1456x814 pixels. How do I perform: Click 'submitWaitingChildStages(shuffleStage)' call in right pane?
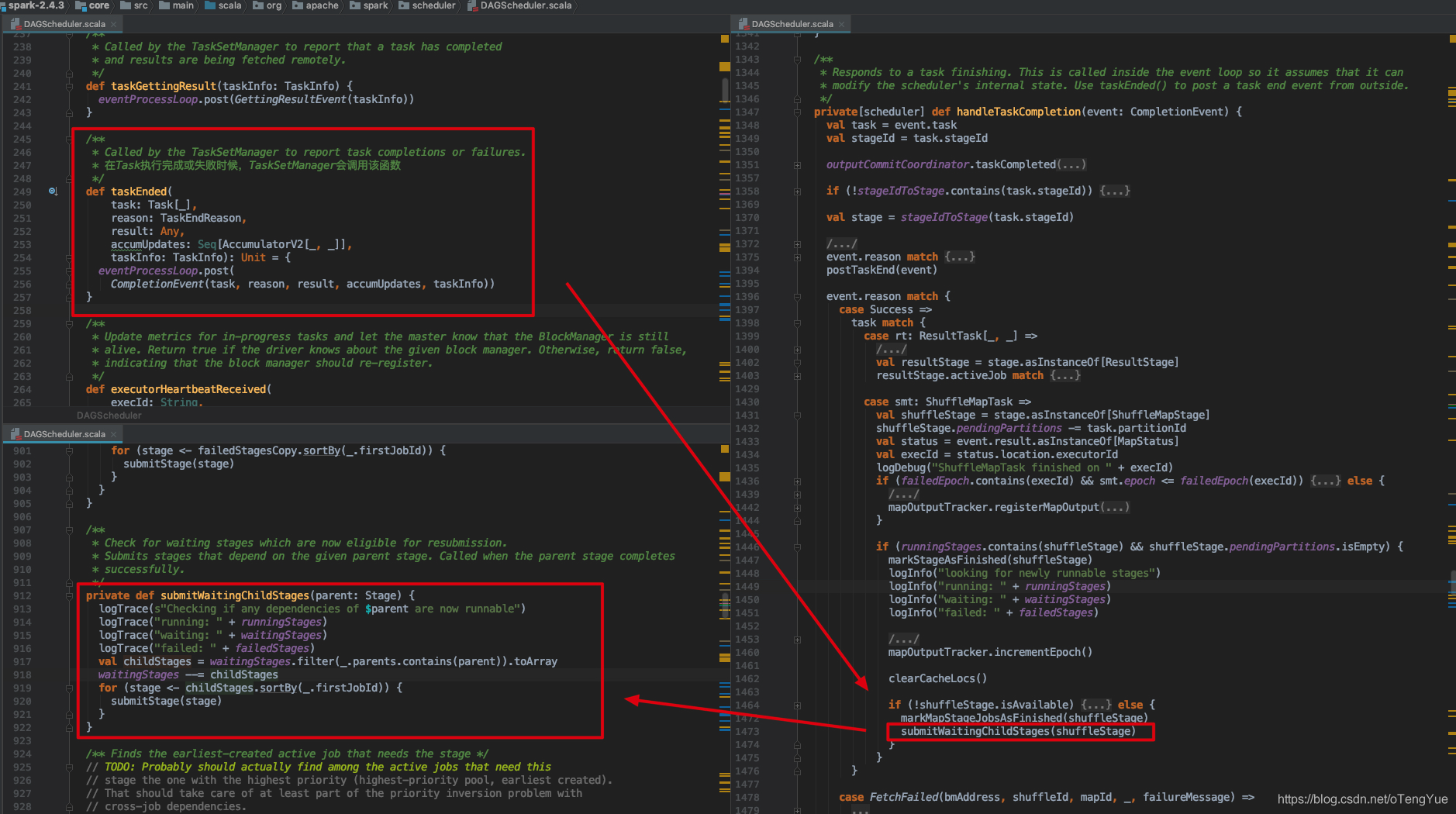click(1018, 731)
